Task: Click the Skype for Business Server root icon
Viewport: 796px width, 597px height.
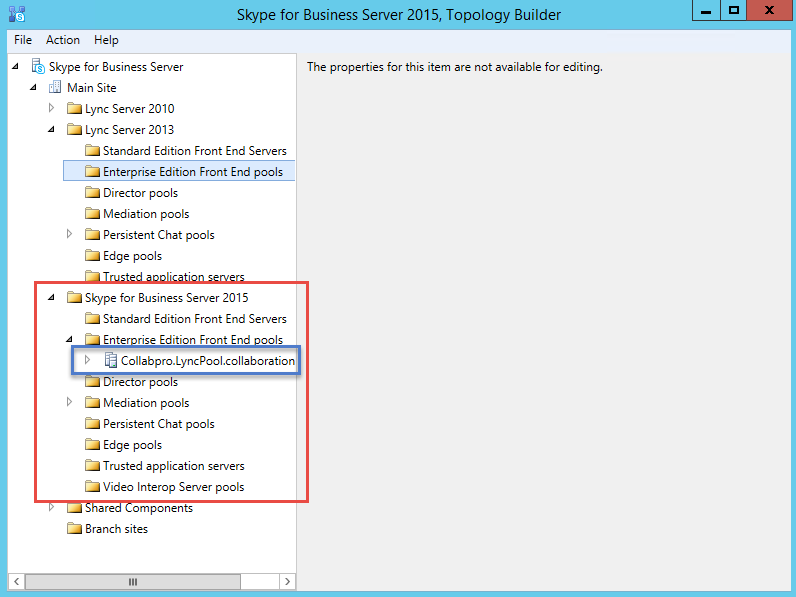Action: pos(38,67)
